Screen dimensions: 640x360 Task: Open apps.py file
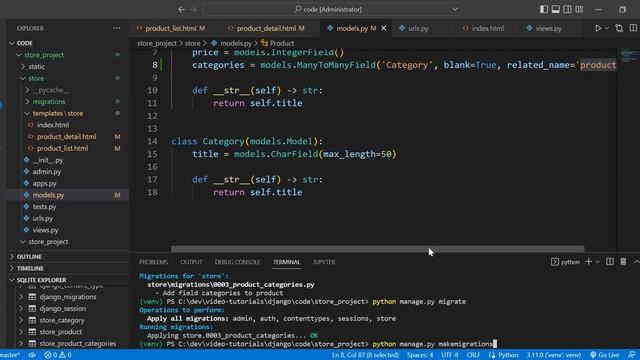(44, 183)
